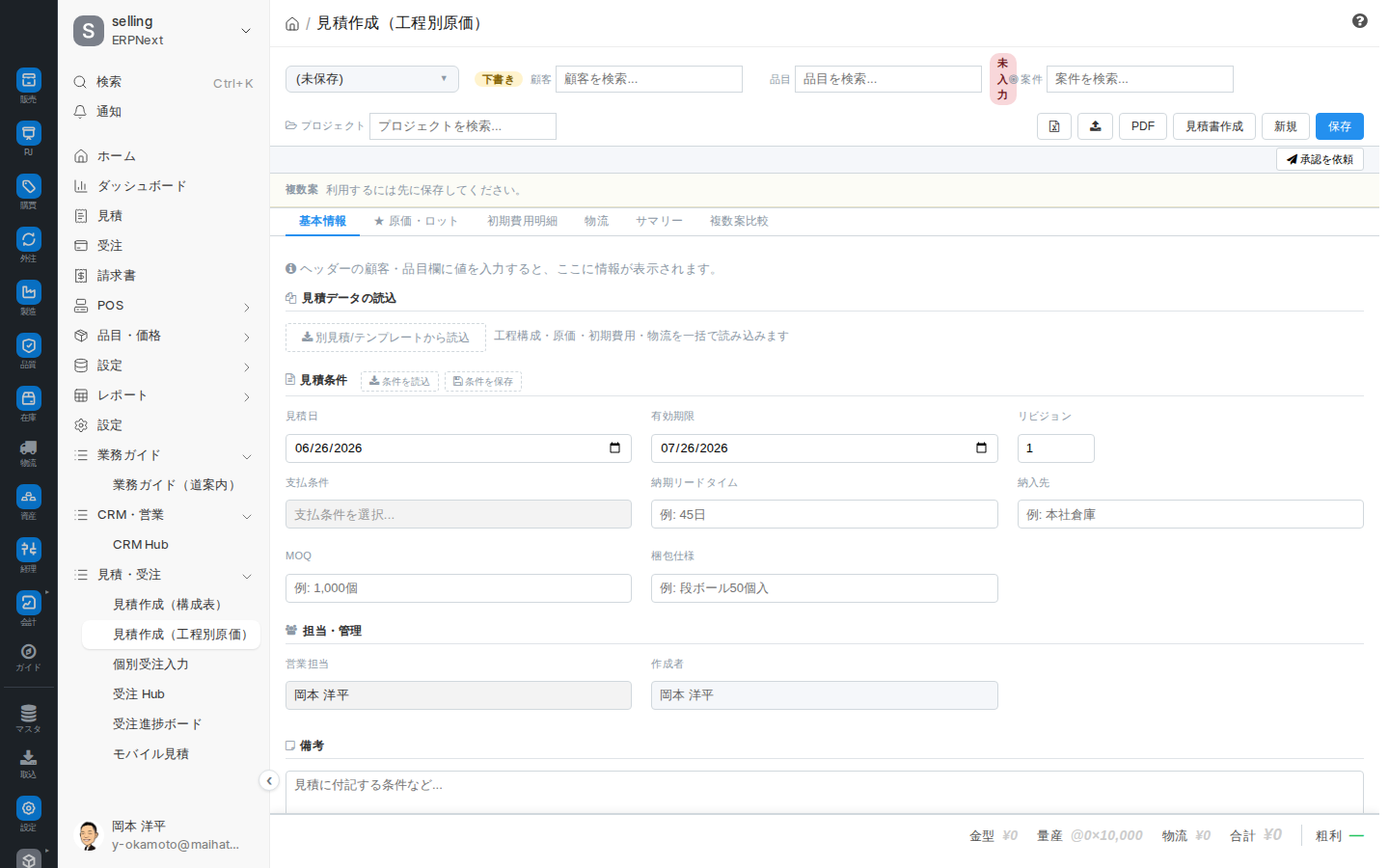The image size is (1389, 868).
Task: Collapse the 業務ガイド section
Action: [247, 456]
